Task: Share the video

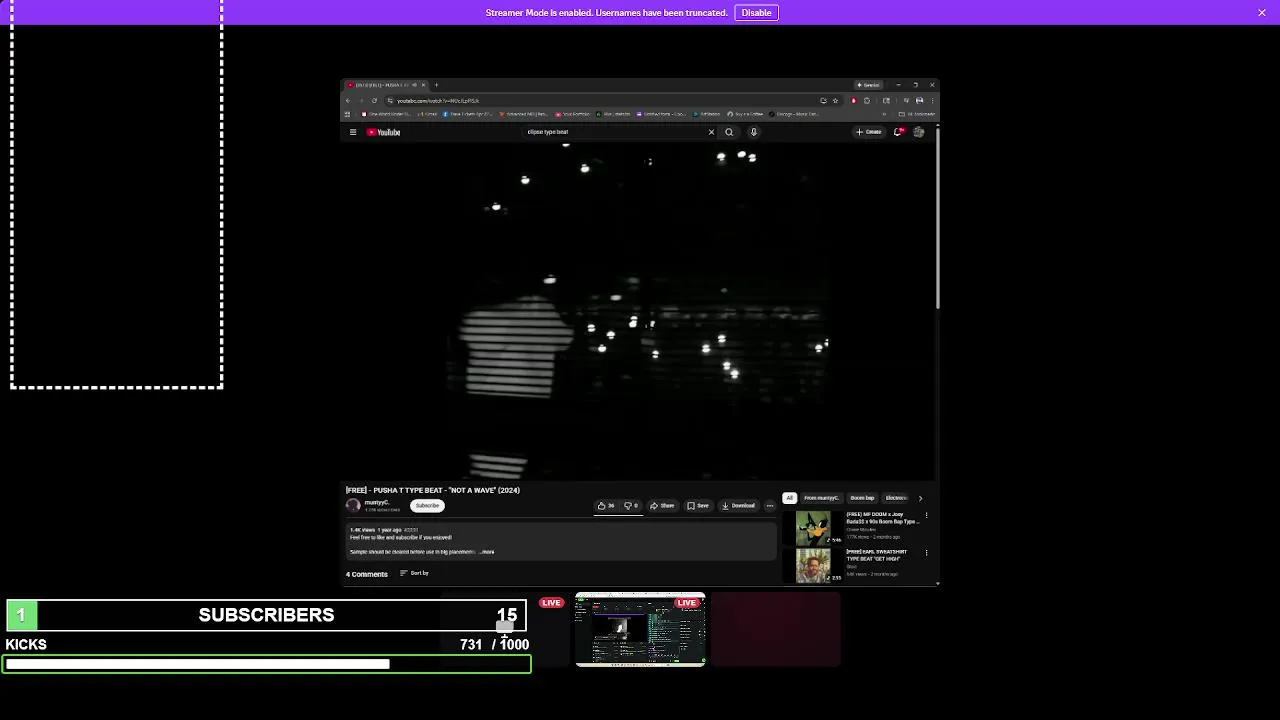Action: click(662, 506)
